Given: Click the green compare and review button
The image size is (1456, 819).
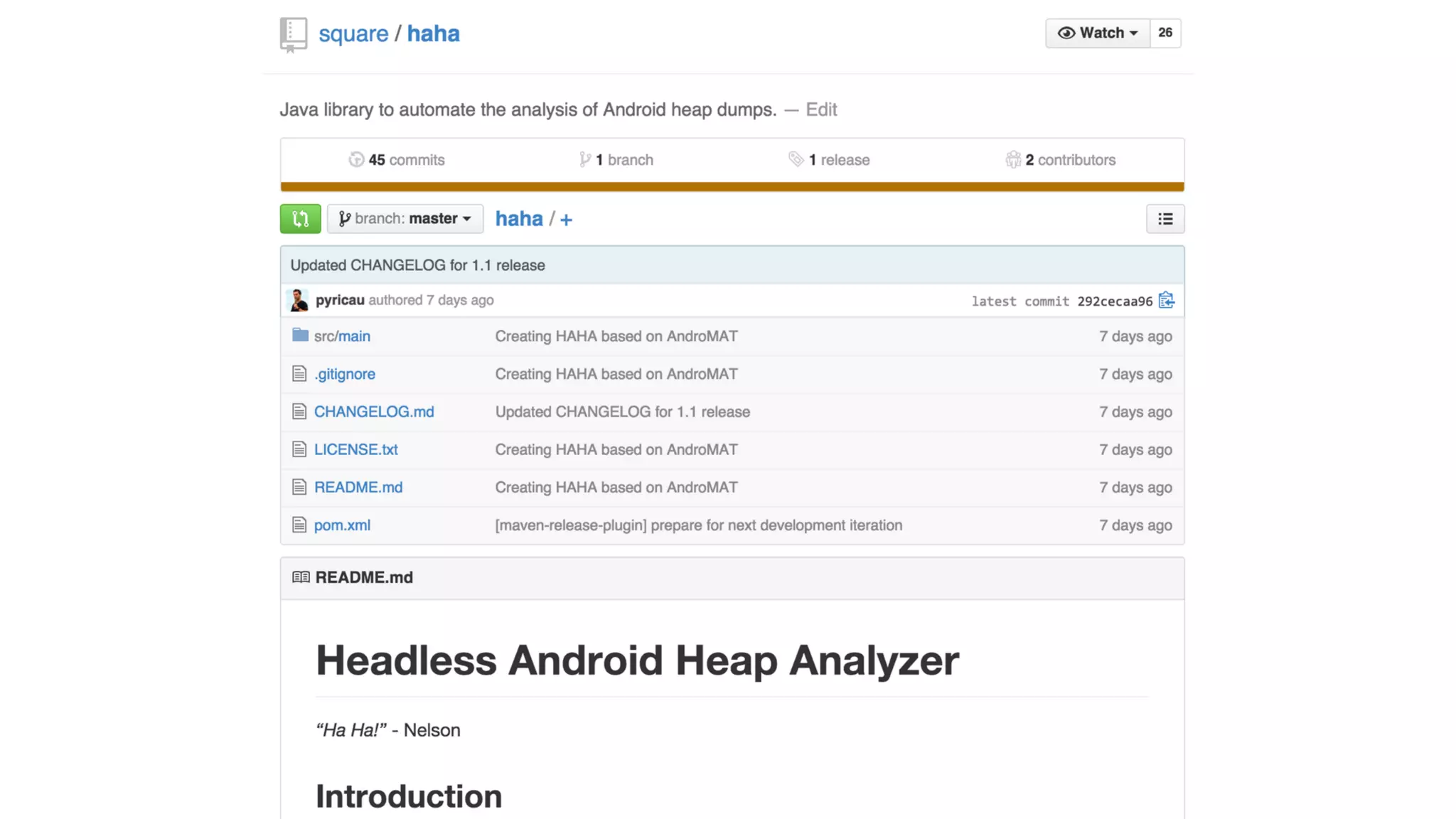Looking at the screenshot, I should tap(300, 219).
